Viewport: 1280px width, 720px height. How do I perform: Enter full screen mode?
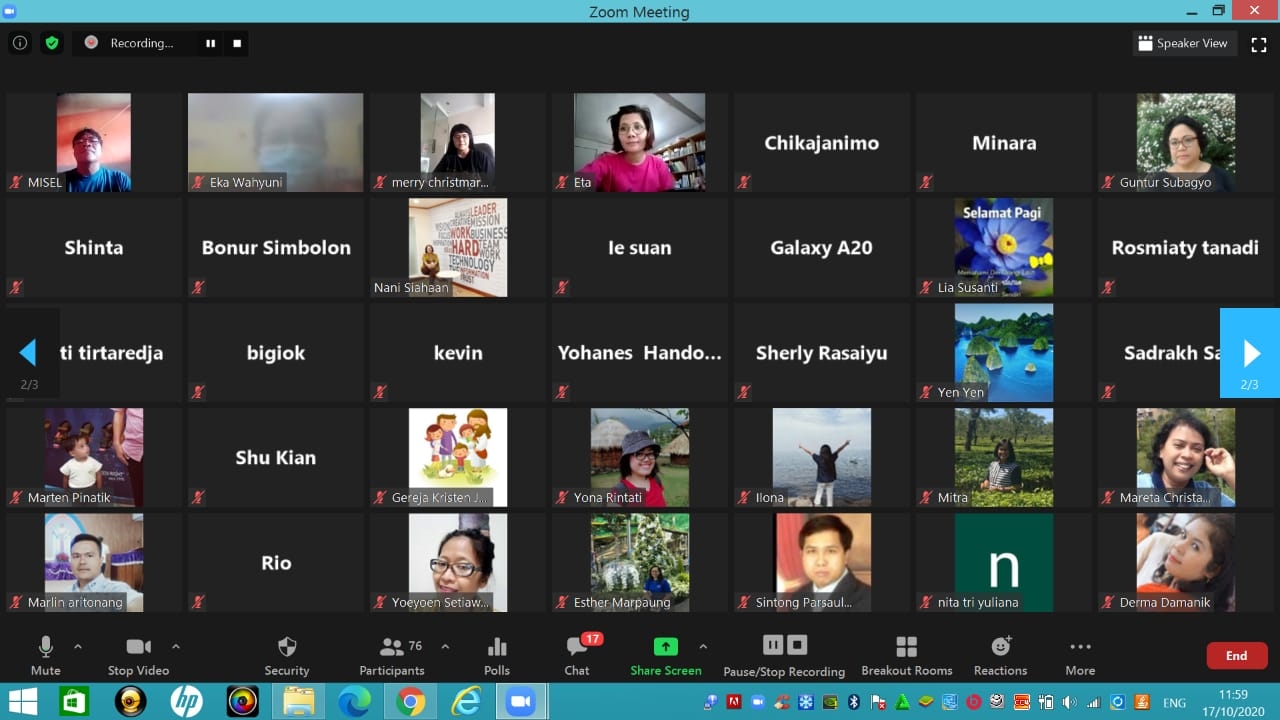click(x=1259, y=44)
